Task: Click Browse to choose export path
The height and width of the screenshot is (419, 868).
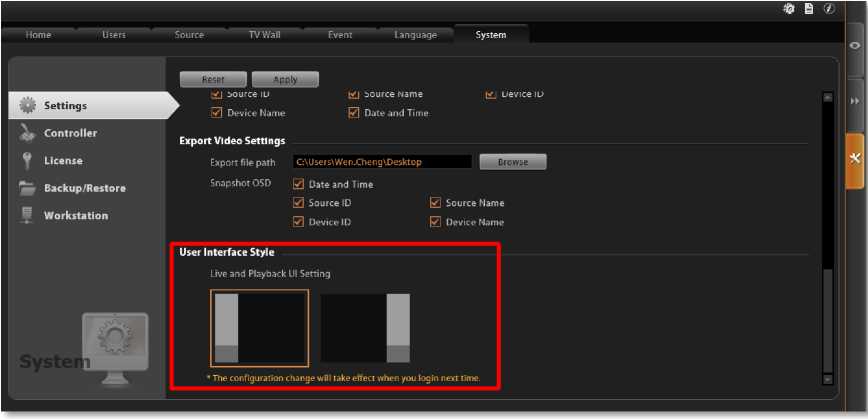Action: 513,162
